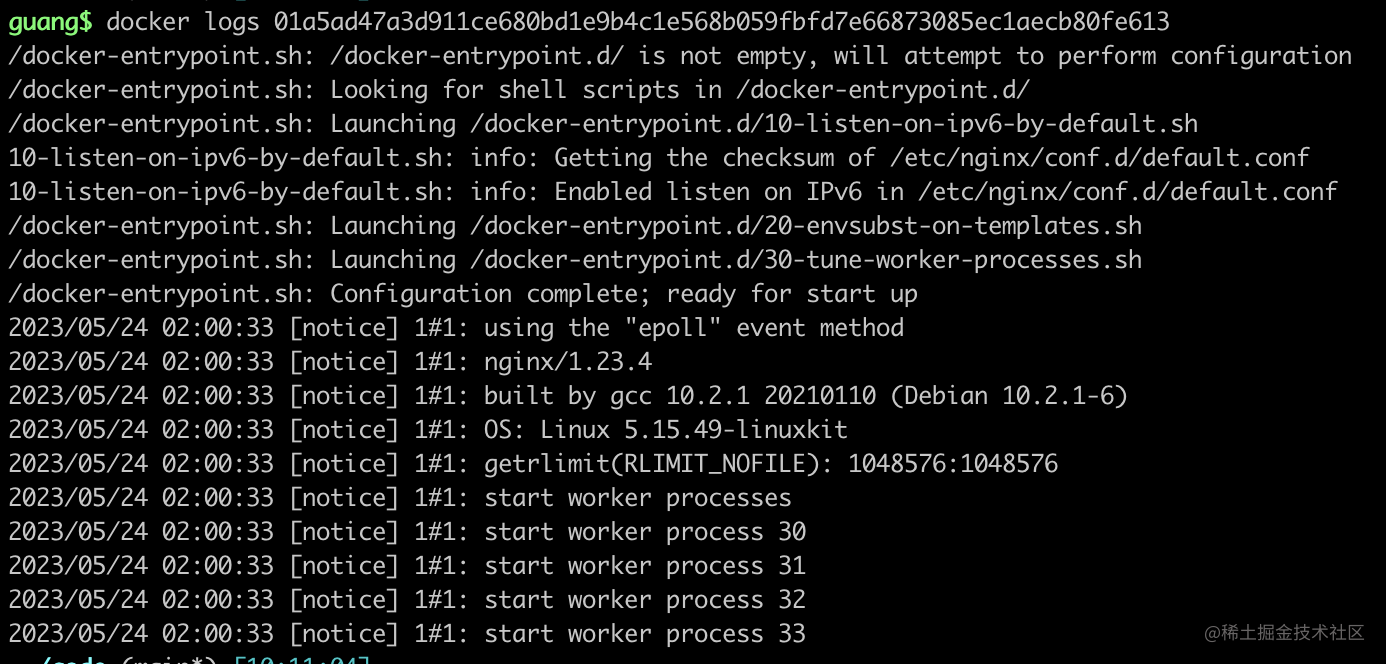This screenshot has width=1386, height=664.
Task: Click the "start worker process 30" line
Action: point(645,532)
